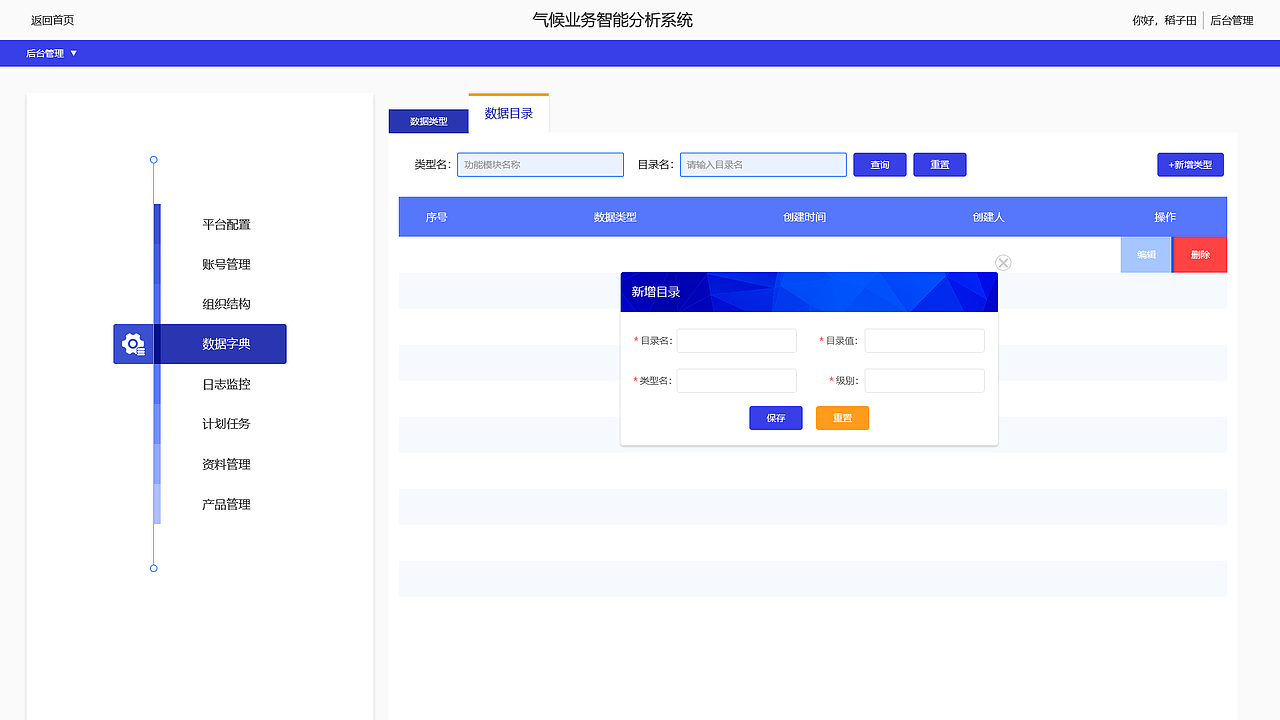Switch to the 数据类型 tab
The height and width of the screenshot is (720, 1280).
click(428, 121)
